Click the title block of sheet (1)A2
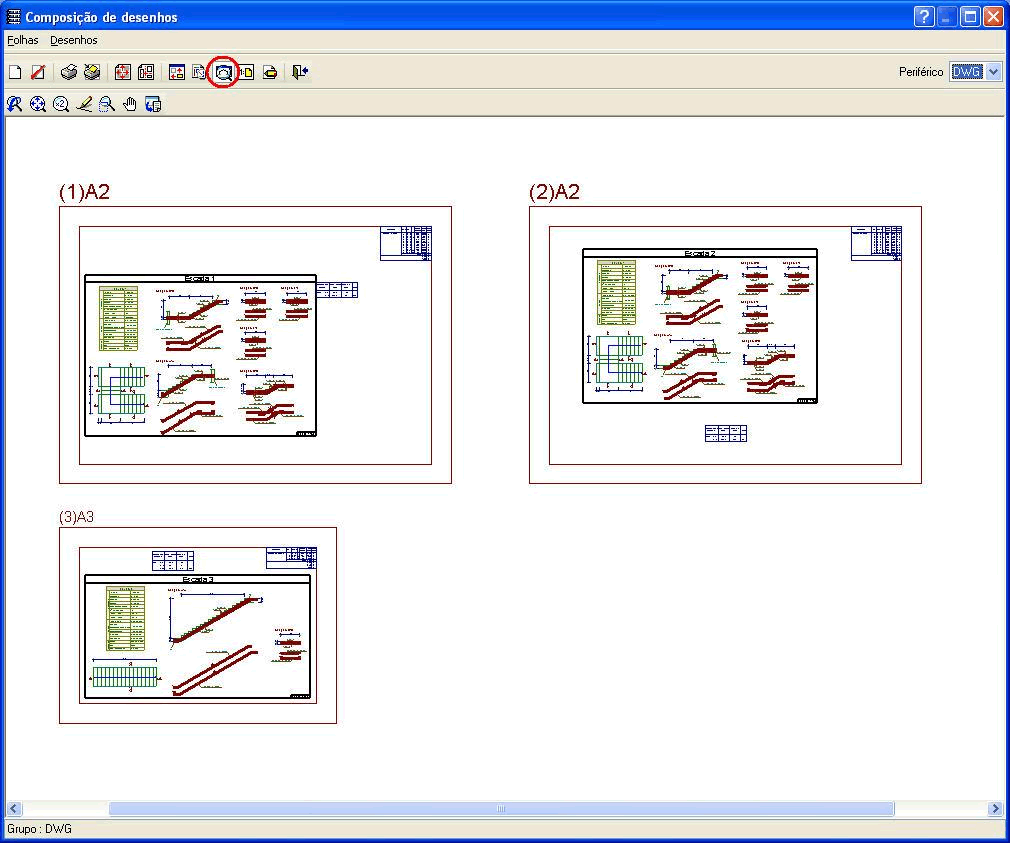Screen dimensions: 1010x843 (406, 243)
